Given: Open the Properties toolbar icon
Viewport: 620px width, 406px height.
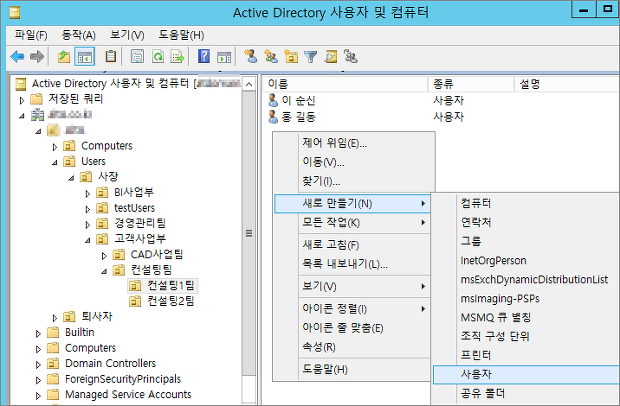Looking at the screenshot, I should pos(137,57).
